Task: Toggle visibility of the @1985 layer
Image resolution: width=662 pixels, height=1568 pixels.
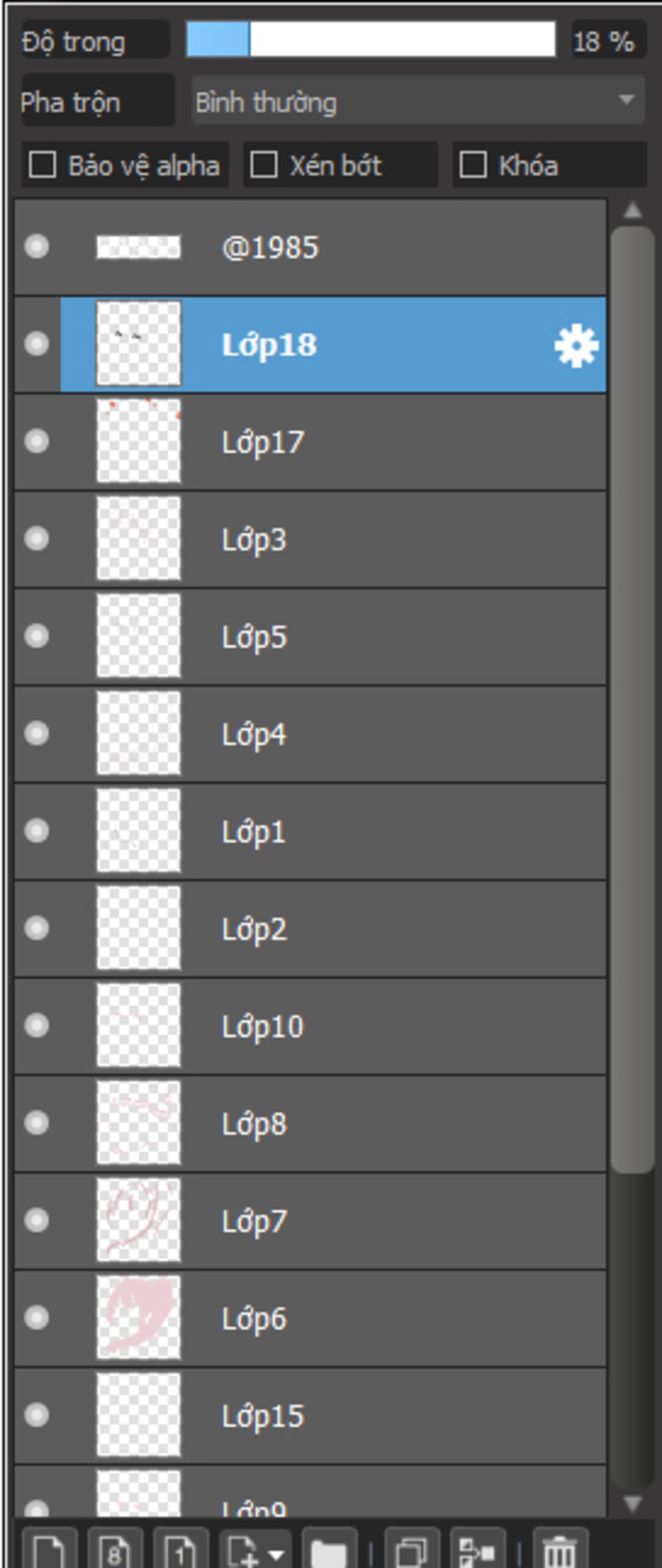Action: pyautogui.click(x=37, y=246)
